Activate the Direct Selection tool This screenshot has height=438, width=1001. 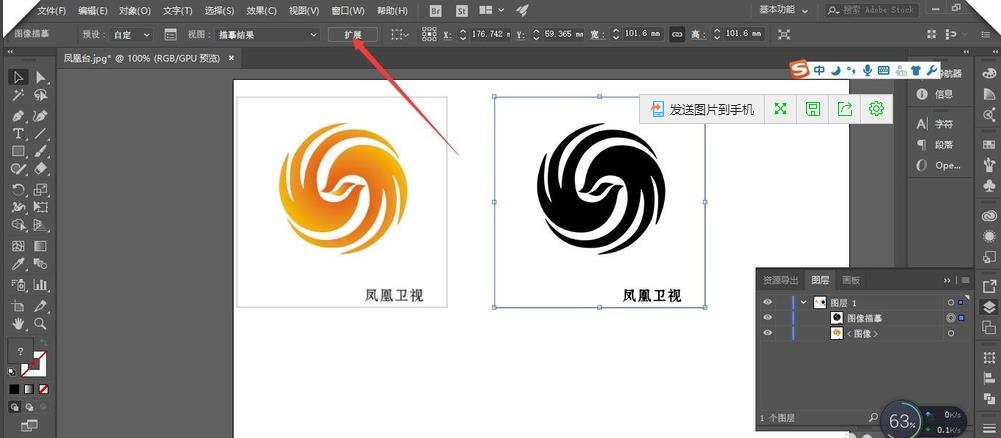pos(41,77)
